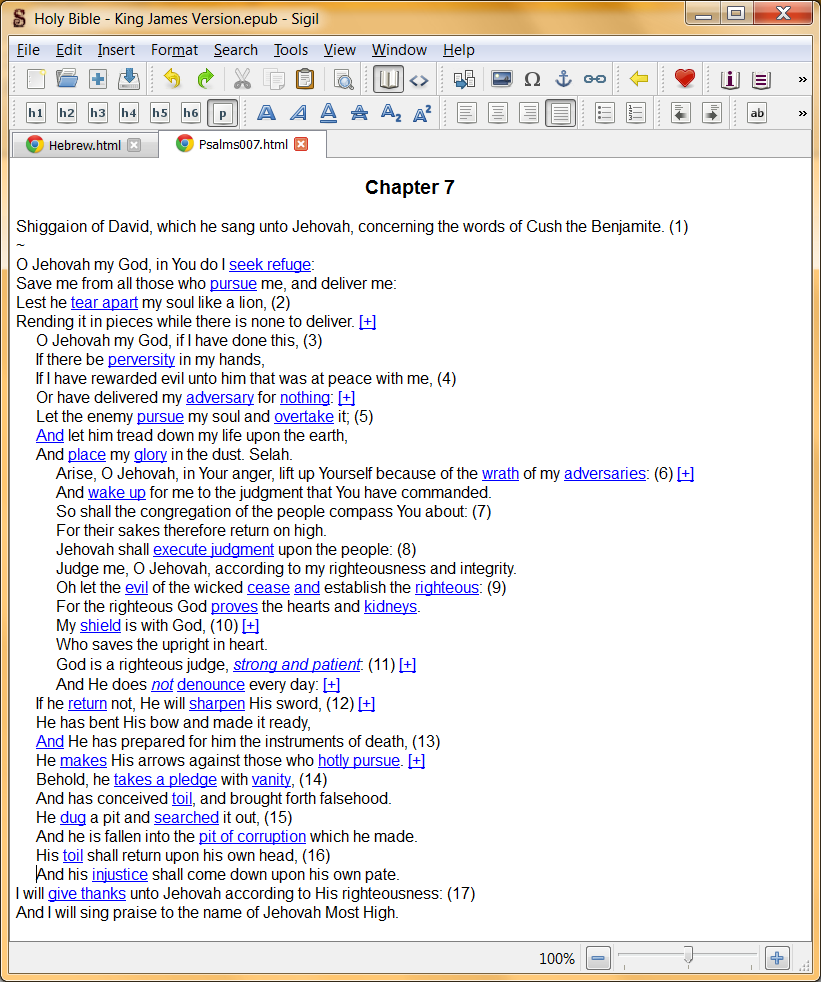
Task: Align text left
Action: pyautogui.click(x=467, y=113)
